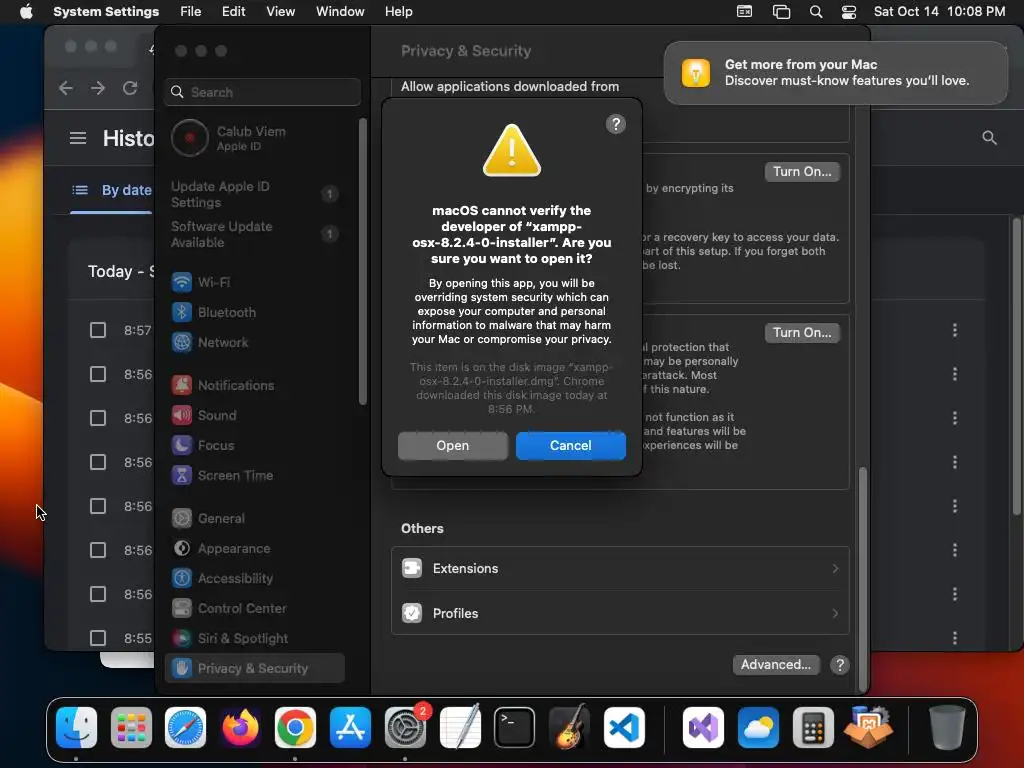Open Google Chrome from the Dock

tap(295, 727)
